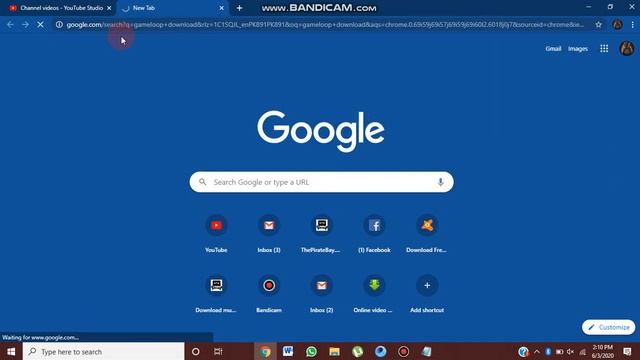Open the Bandicam shortcut tile

269,285
